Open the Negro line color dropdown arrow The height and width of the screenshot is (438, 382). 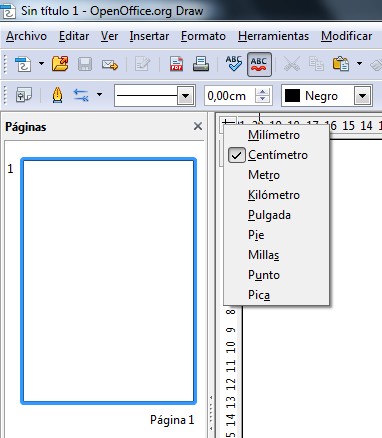363,96
